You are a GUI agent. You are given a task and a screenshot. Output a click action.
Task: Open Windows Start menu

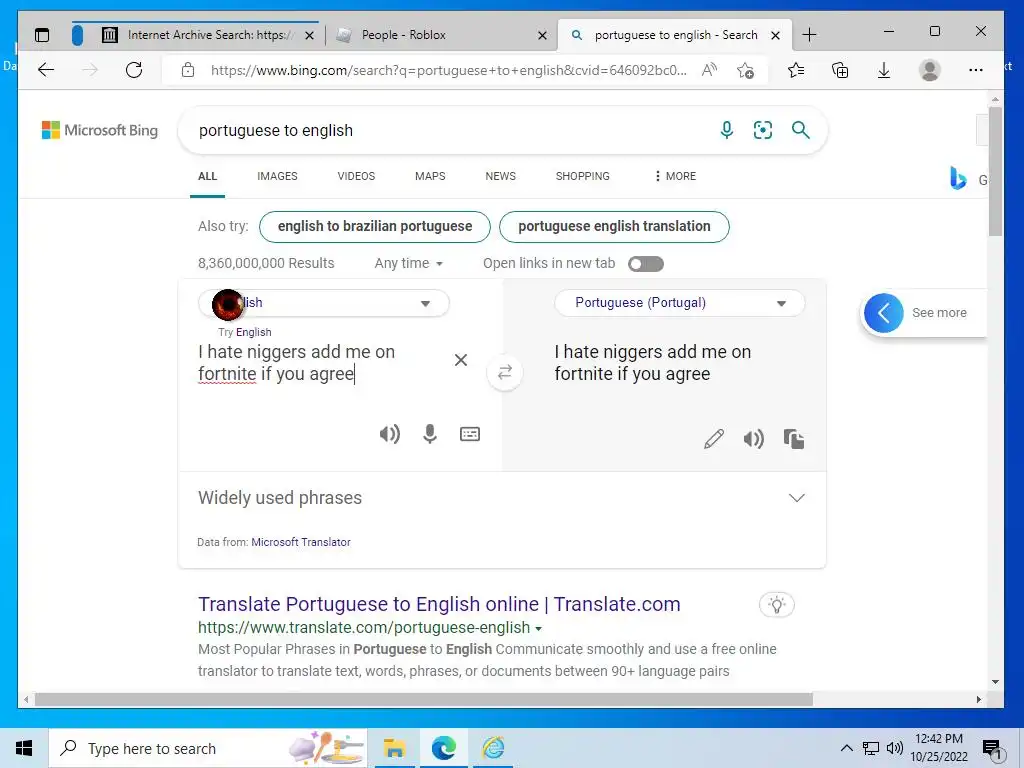point(24,748)
